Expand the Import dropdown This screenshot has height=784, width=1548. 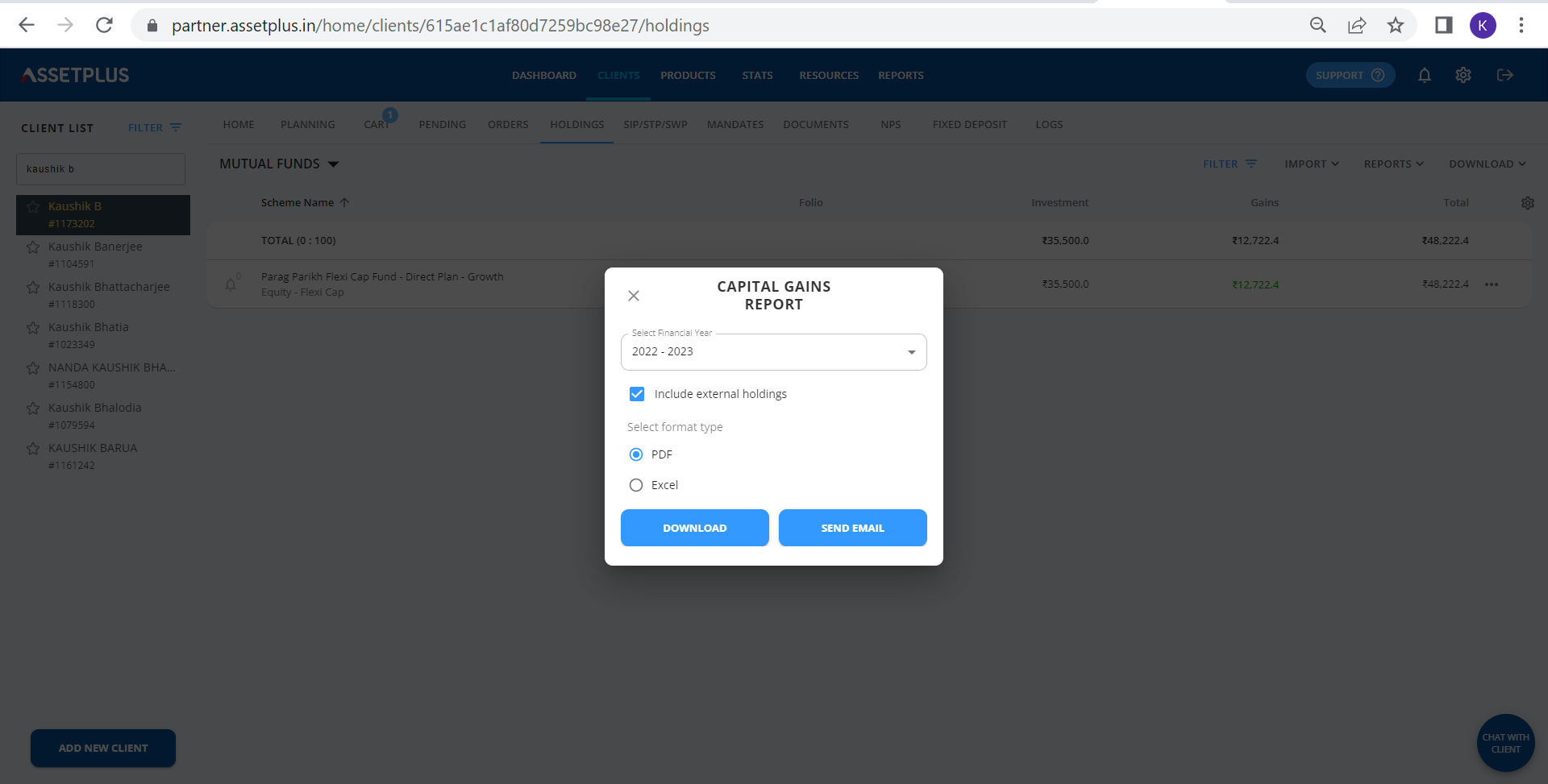1312,164
